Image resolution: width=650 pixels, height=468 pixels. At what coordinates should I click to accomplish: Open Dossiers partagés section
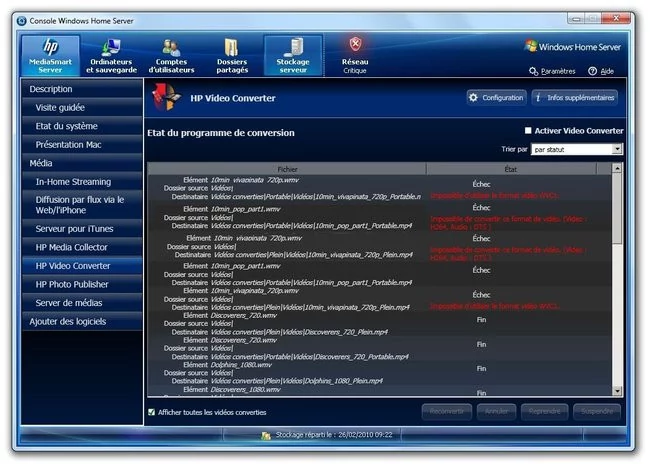(x=232, y=56)
